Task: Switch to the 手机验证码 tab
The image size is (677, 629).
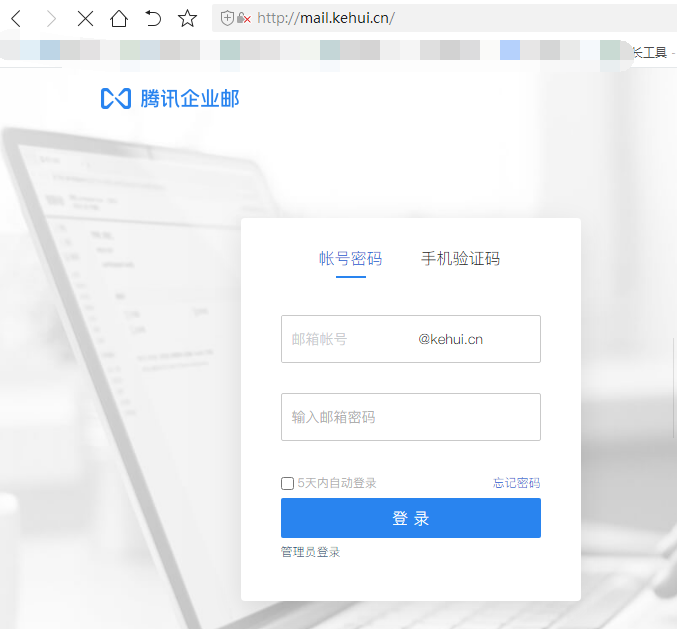Action: (460, 259)
